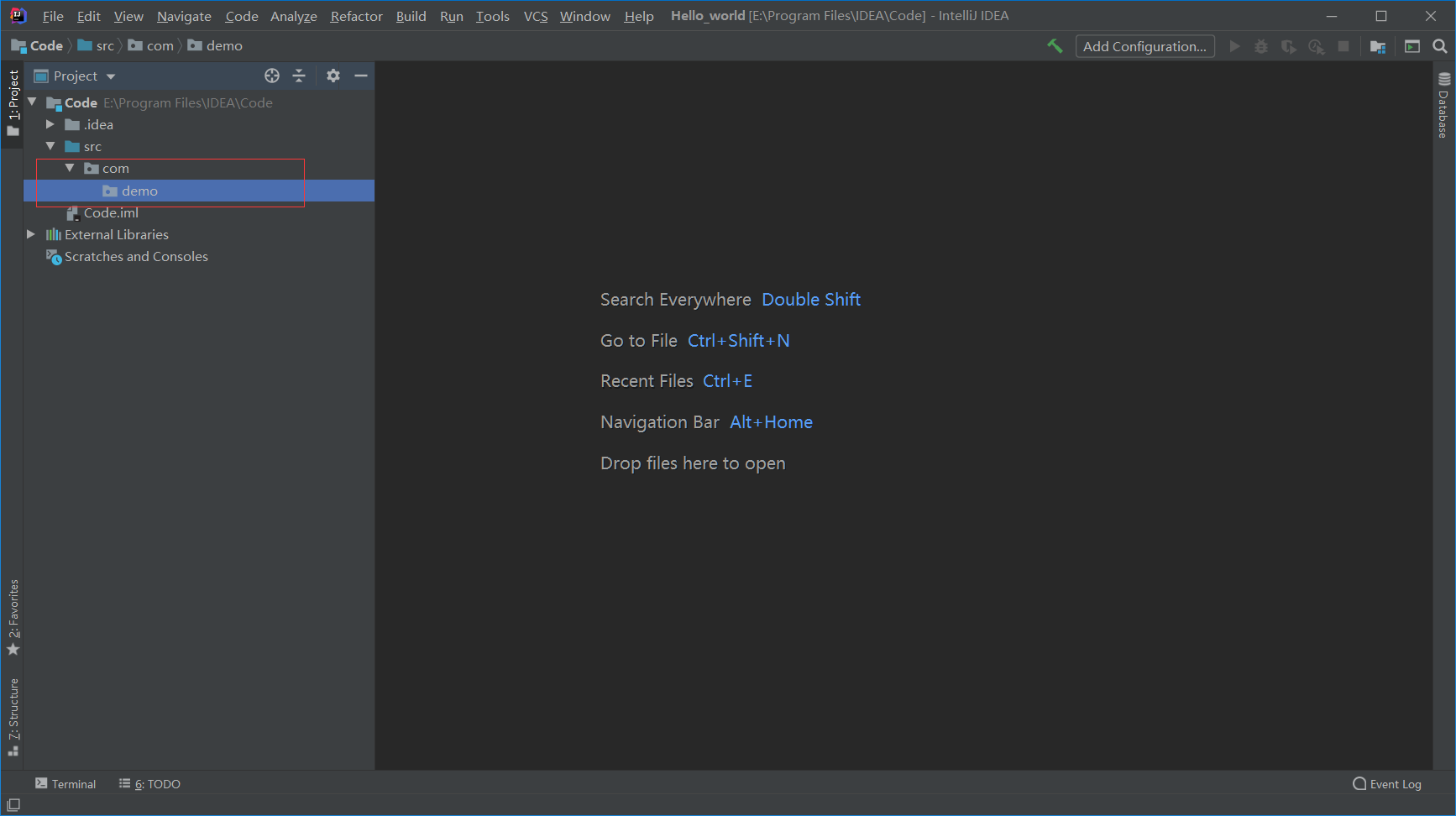1456x816 pixels.
Task: Toggle the Favorites sidebar panel
Action: pyautogui.click(x=13, y=613)
